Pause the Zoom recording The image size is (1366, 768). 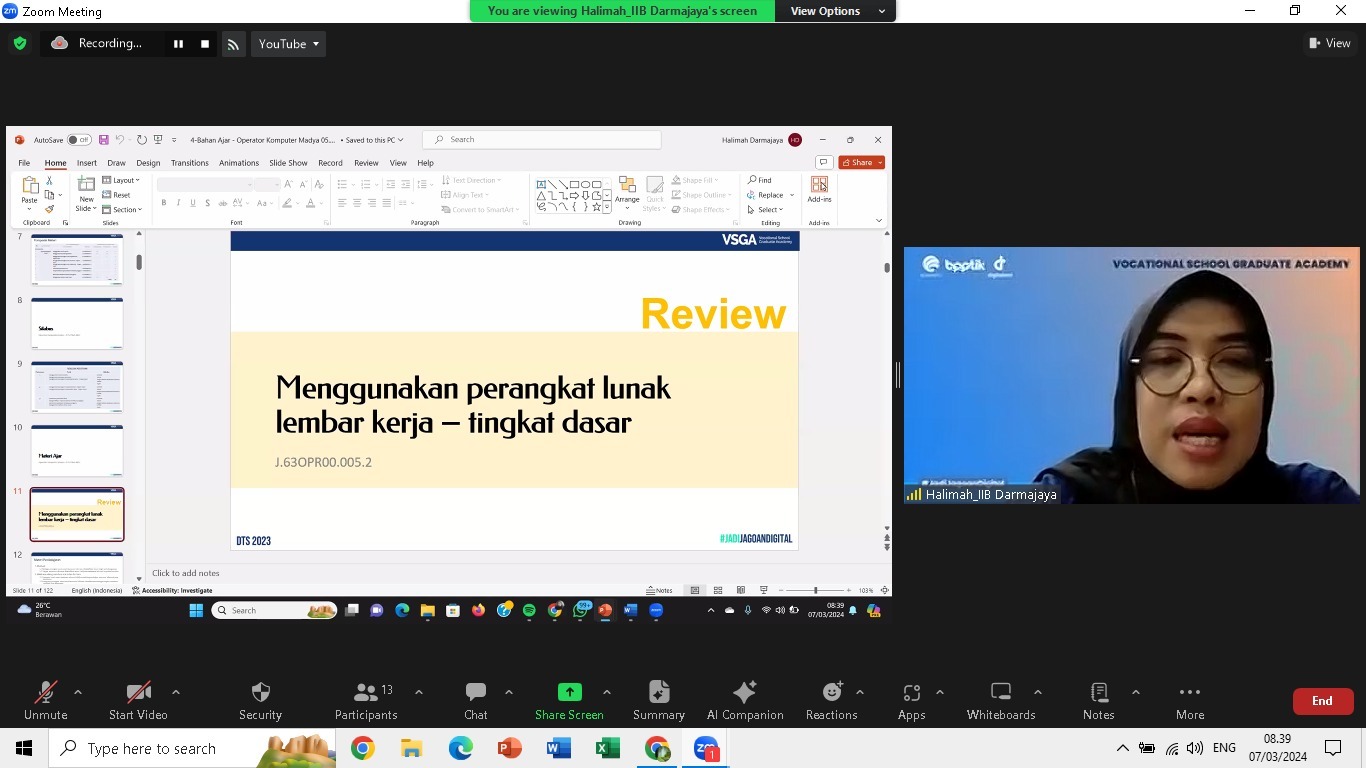pyautogui.click(x=178, y=43)
